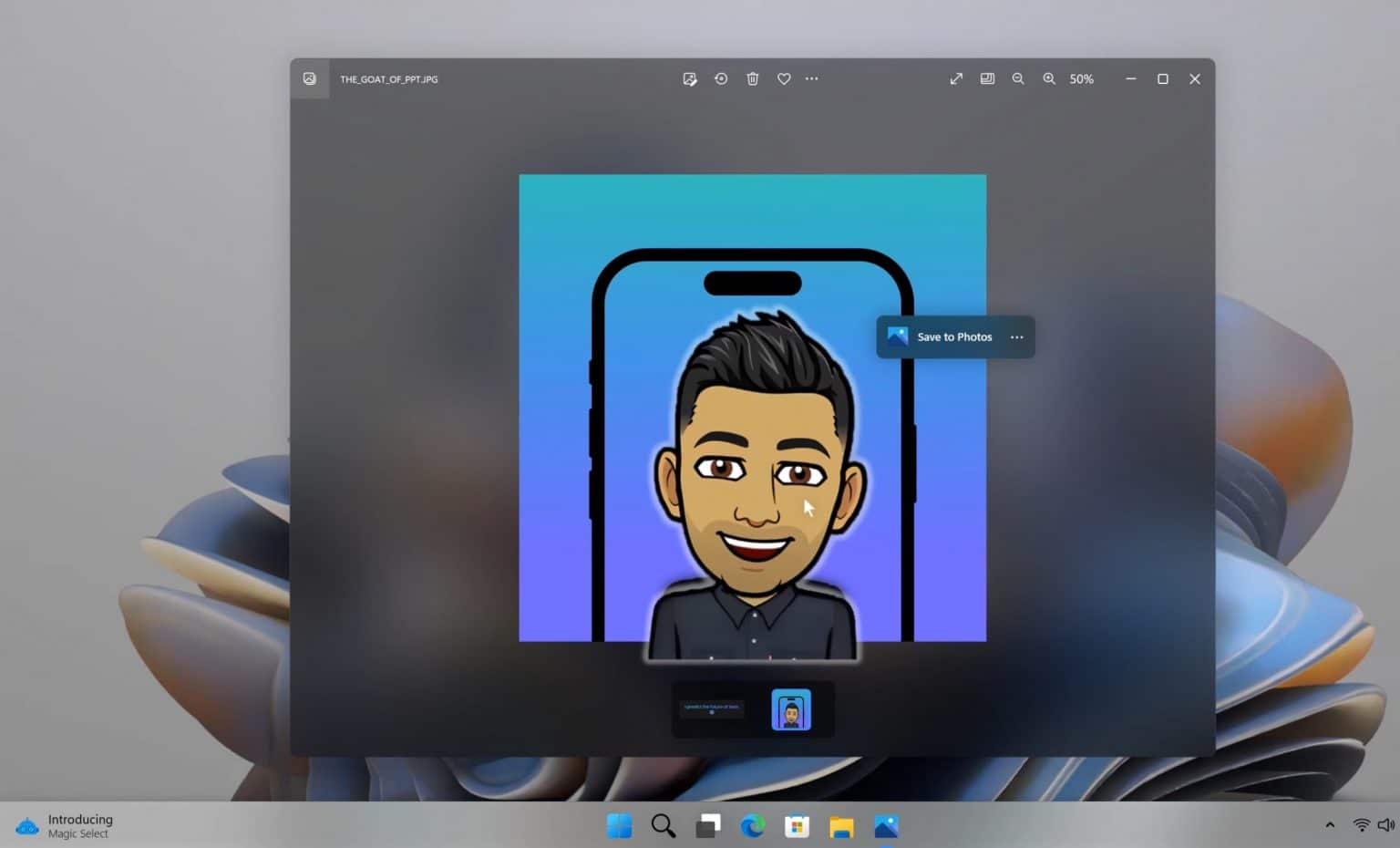Click the Photos icon in the Save flyout
Viewport: 1400px width, 848px height.
(x=896, y=336)
